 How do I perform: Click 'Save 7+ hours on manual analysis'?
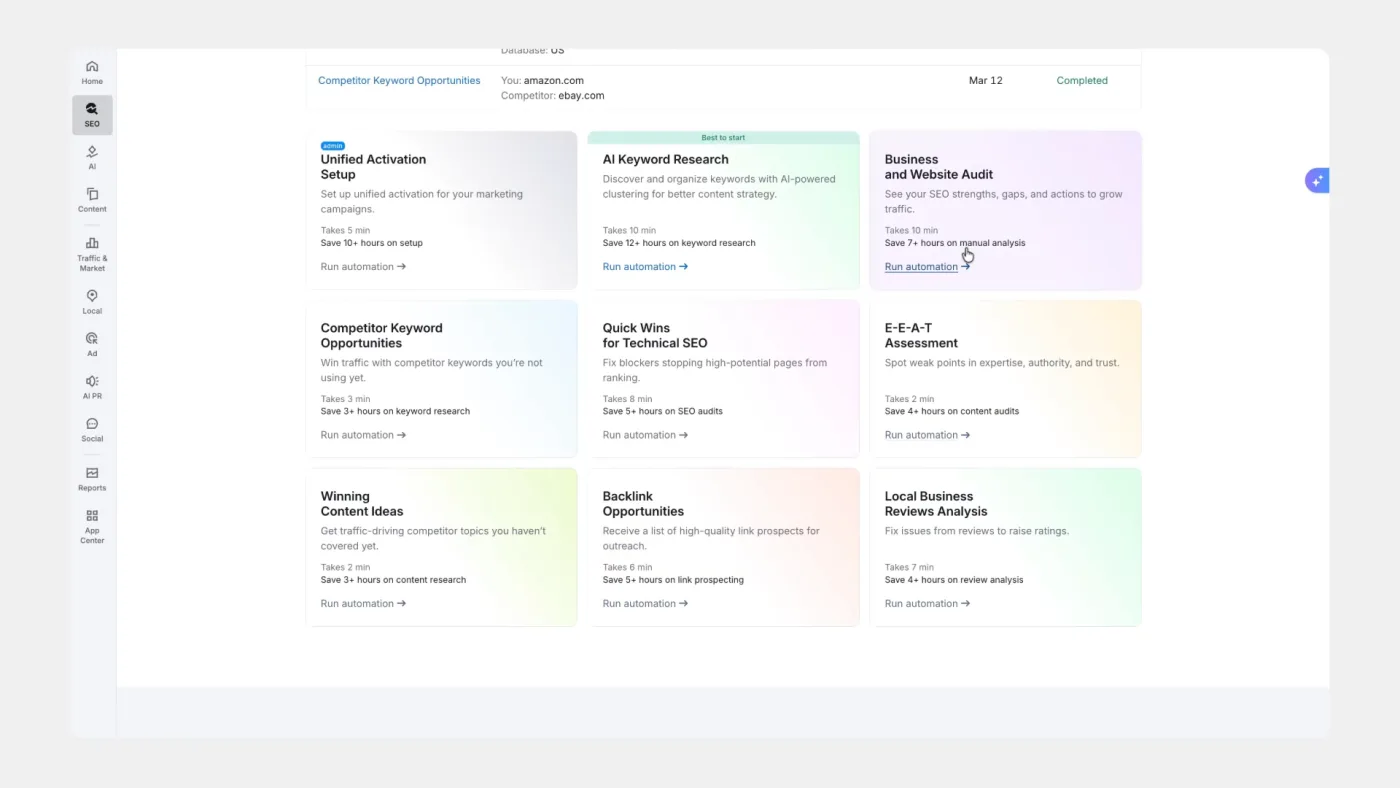(955, 243)
